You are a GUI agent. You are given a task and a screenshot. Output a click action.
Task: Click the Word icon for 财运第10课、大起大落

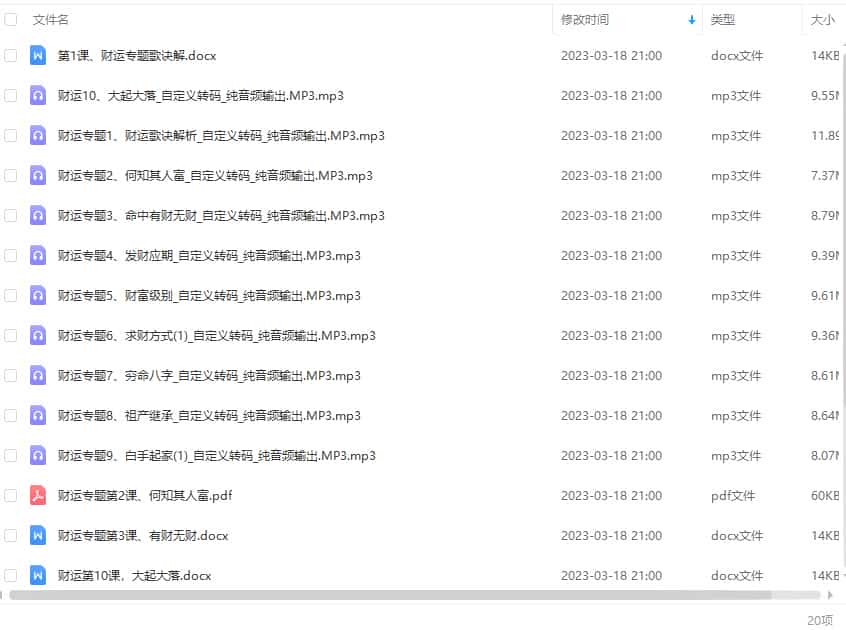[x=38, y=575]
